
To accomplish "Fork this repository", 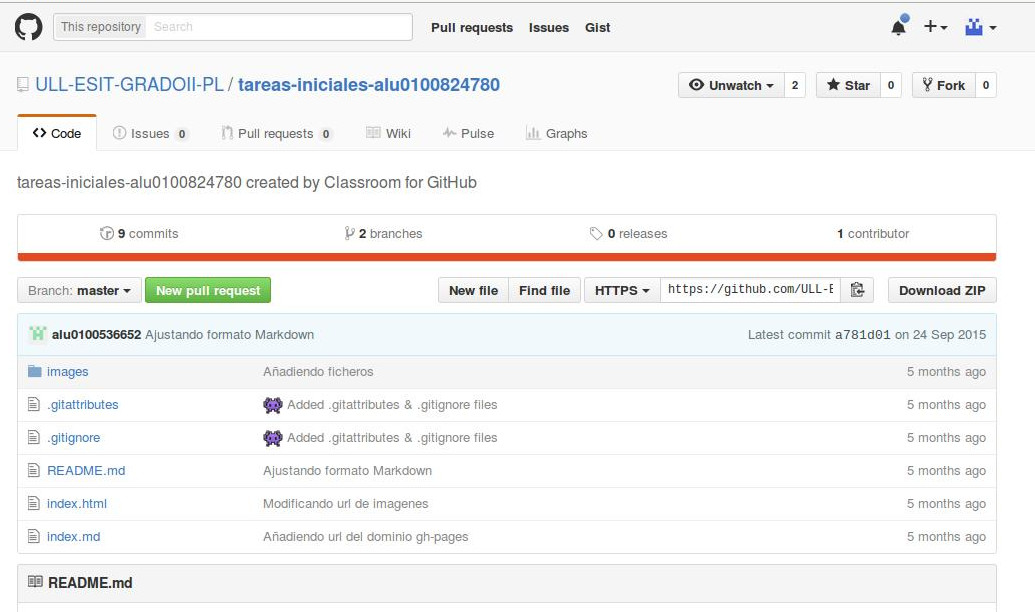I will click(x=943, y=85).
